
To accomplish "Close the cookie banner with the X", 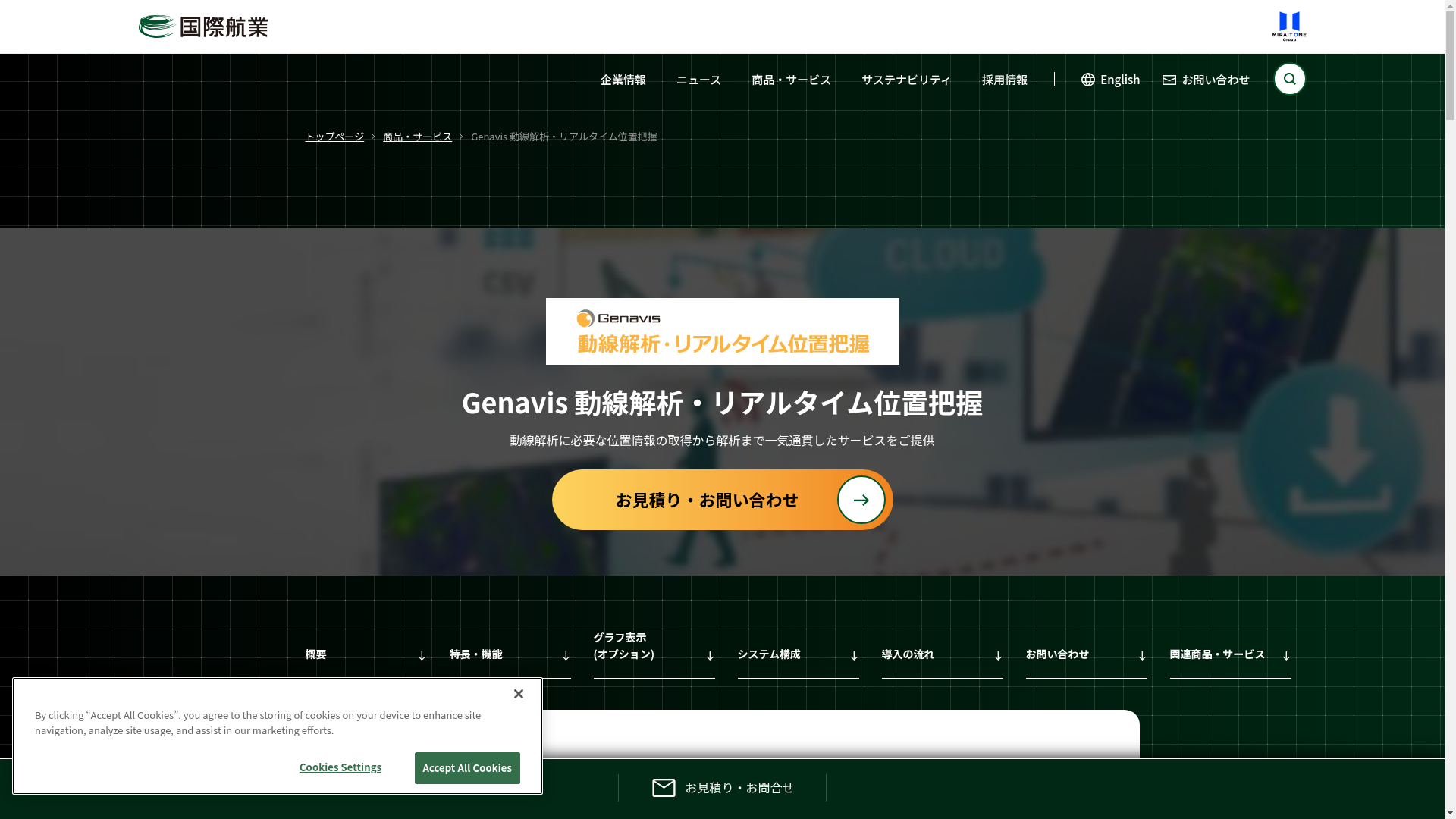I will click(x=519, y=694).
